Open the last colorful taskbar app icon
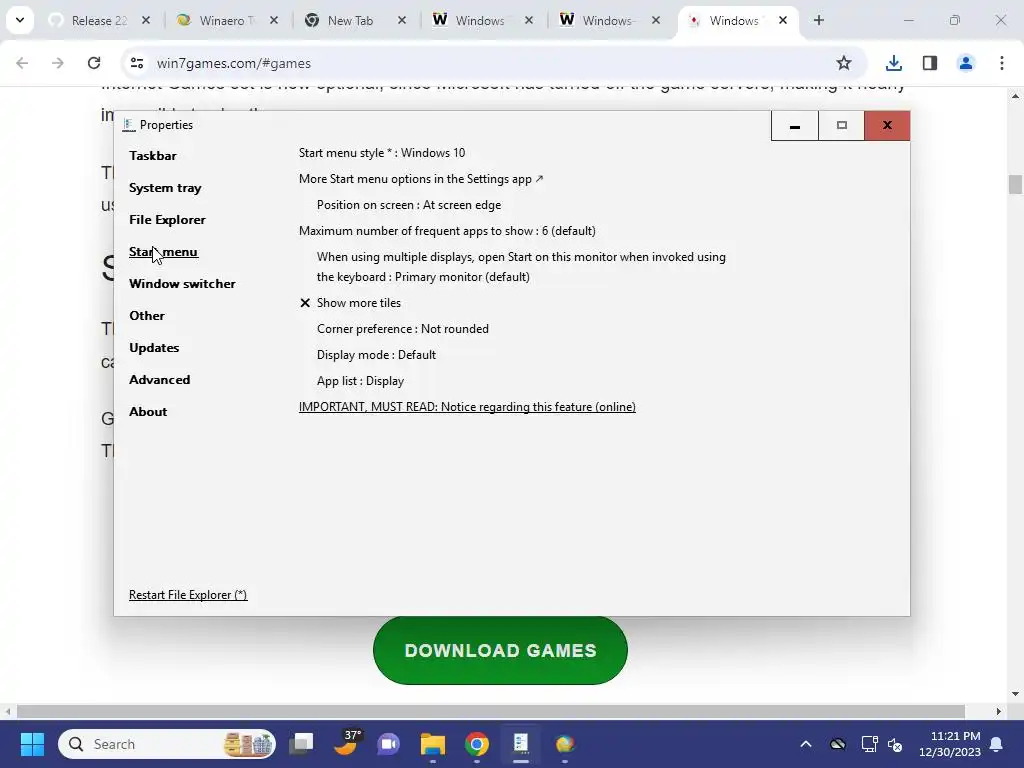Screen dimensions: 1024x768 pyautogui.click(x=564, y=744)
